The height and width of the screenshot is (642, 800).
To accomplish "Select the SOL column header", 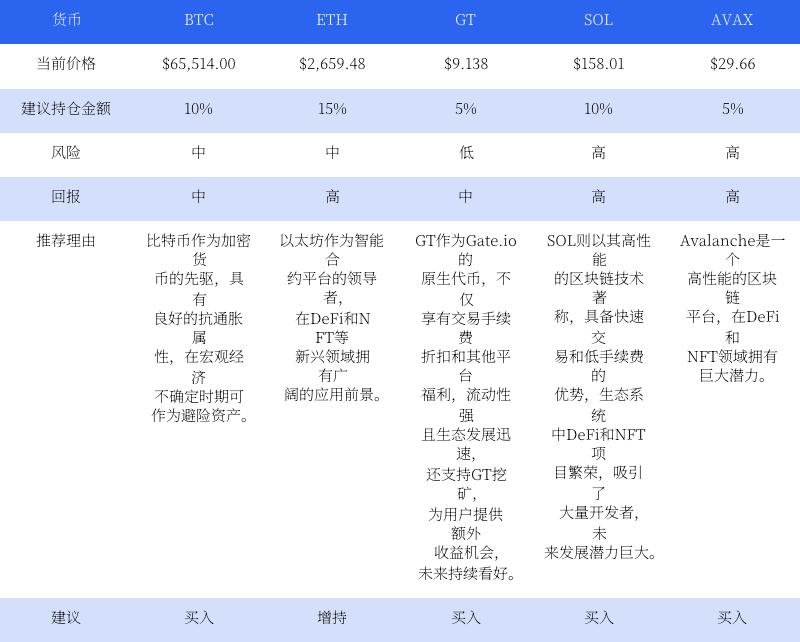I will (599, 20).
